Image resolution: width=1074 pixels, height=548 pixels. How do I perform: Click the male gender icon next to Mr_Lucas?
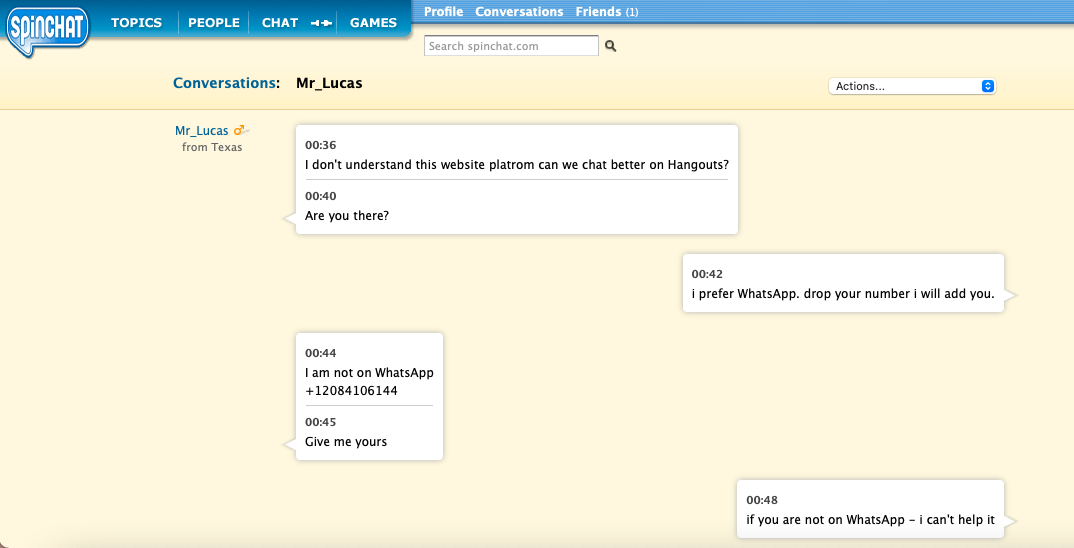240,130
